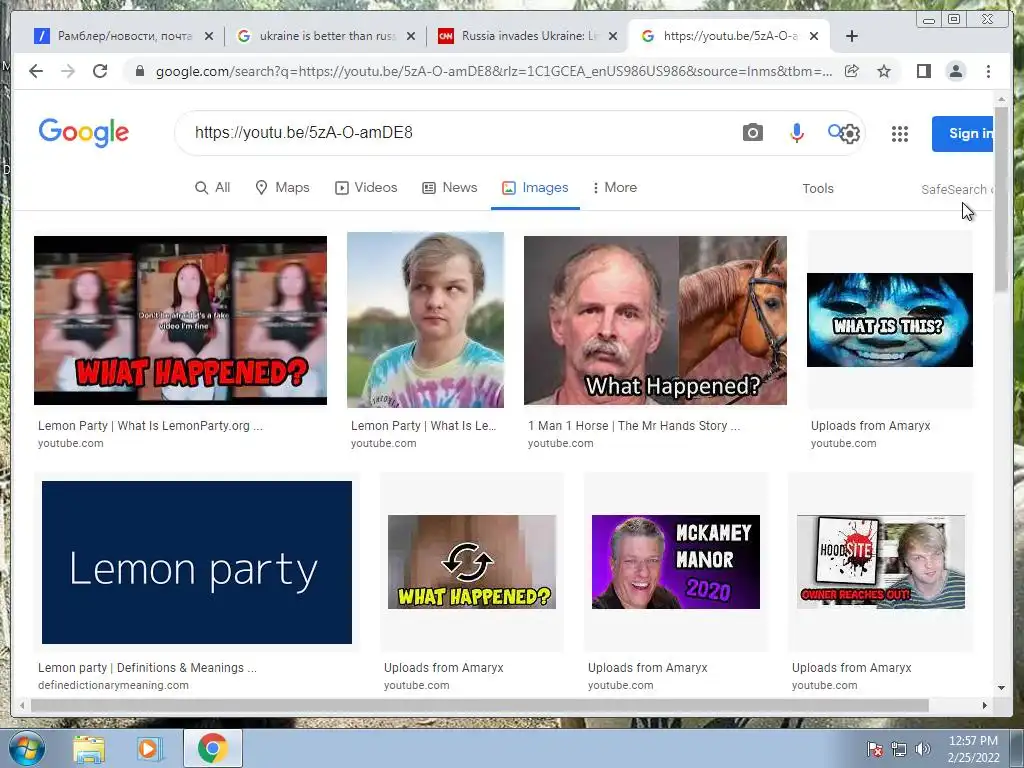
Task: Click the browser forward arrow
Action: point(68,71)
